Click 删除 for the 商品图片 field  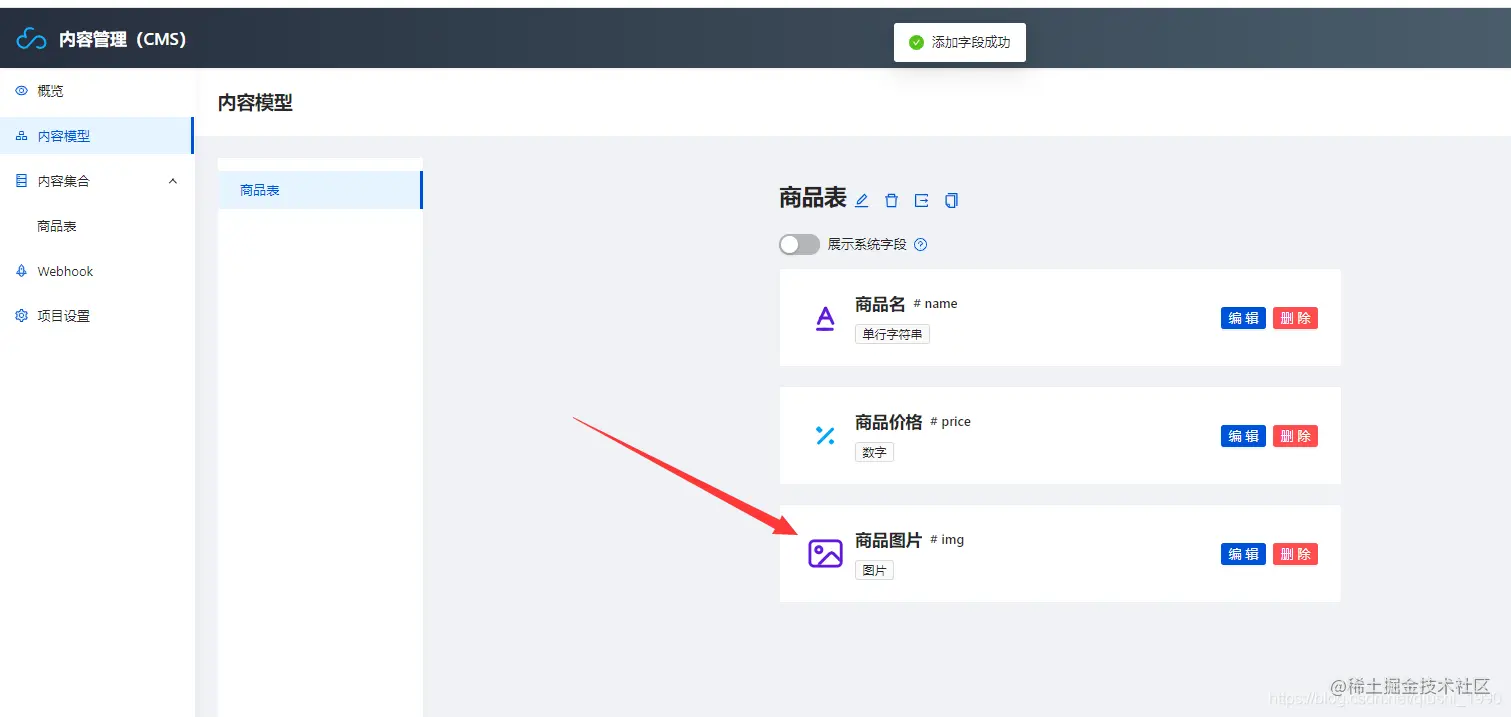click(x=1295, y=554)
